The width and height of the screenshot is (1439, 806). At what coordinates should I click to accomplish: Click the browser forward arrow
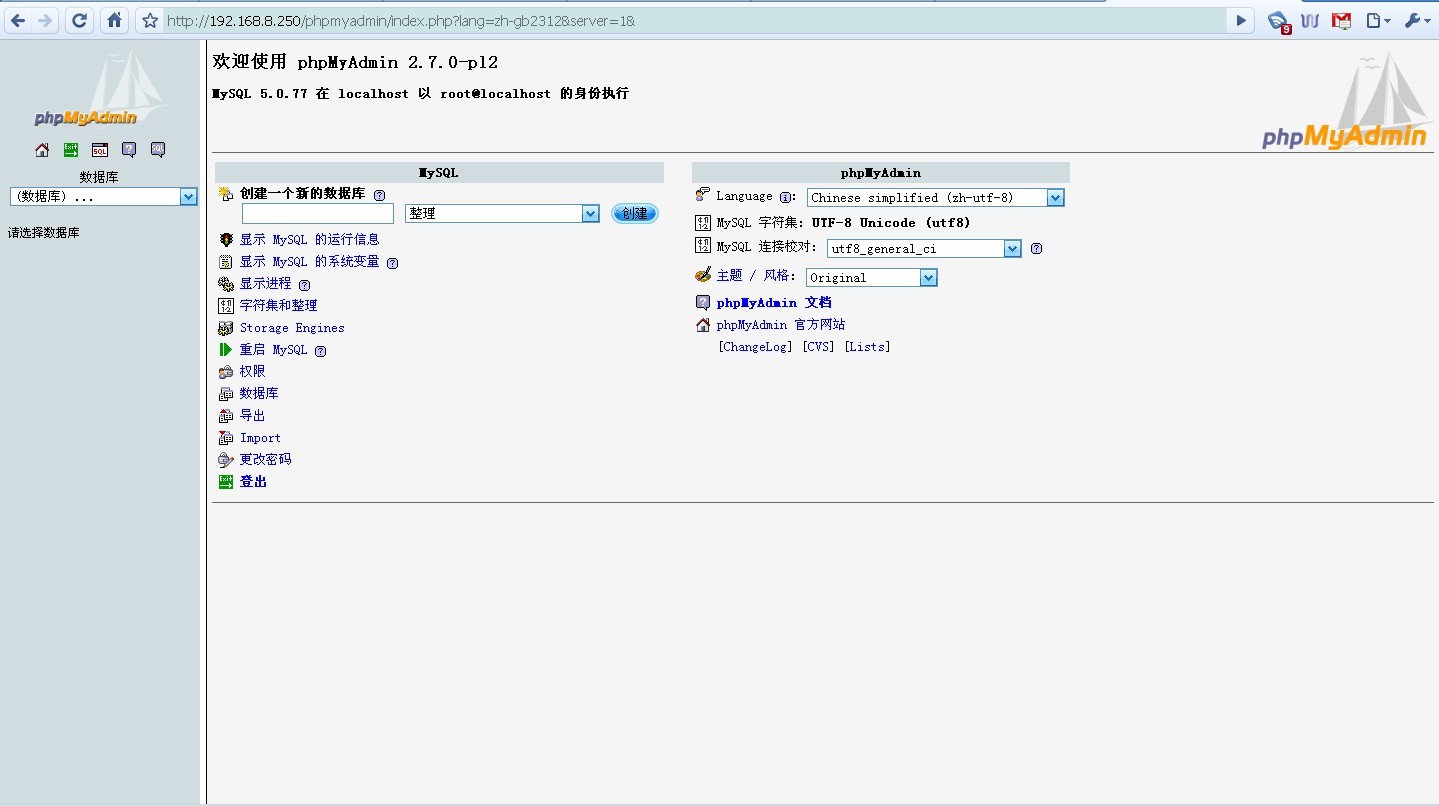tap(45, 20)
